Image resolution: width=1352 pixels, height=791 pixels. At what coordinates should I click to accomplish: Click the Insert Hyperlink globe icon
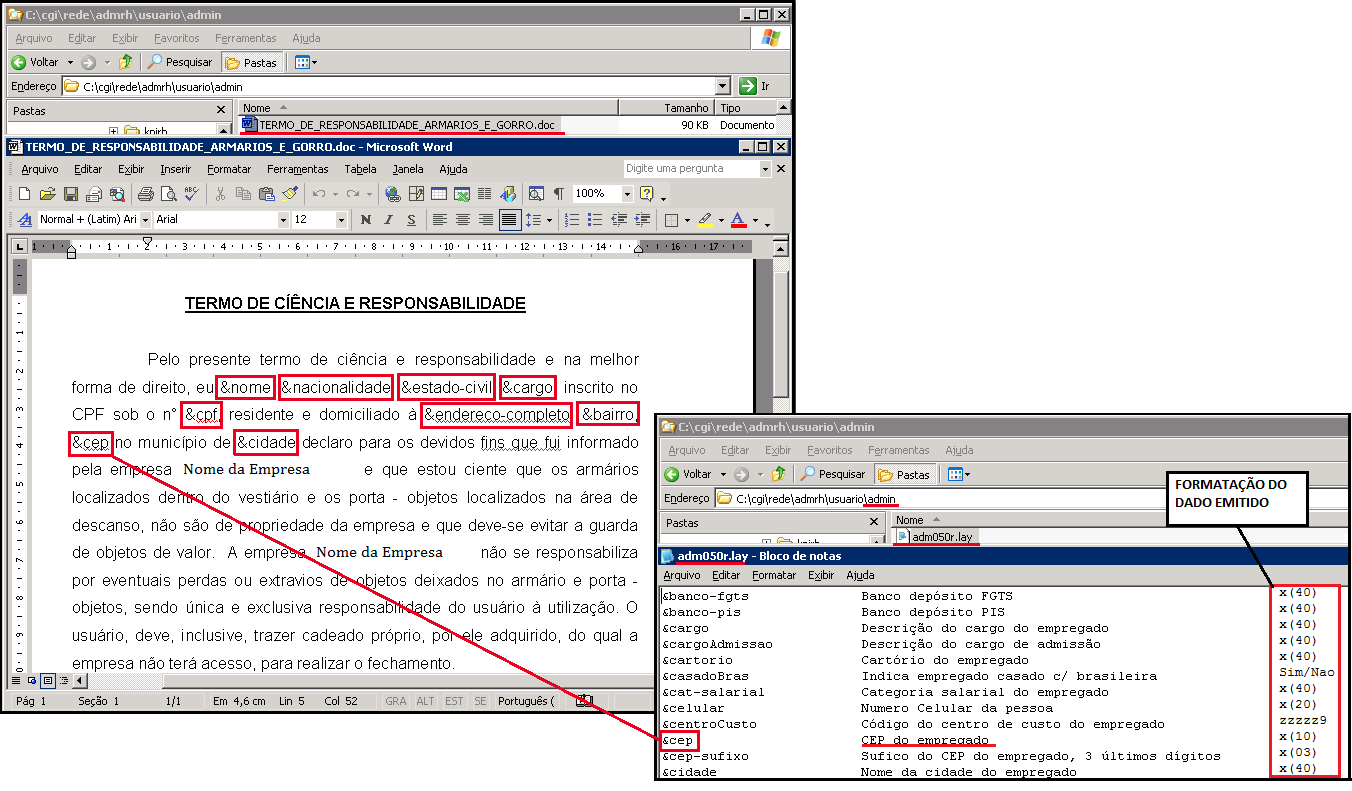(x=393, y=194)
